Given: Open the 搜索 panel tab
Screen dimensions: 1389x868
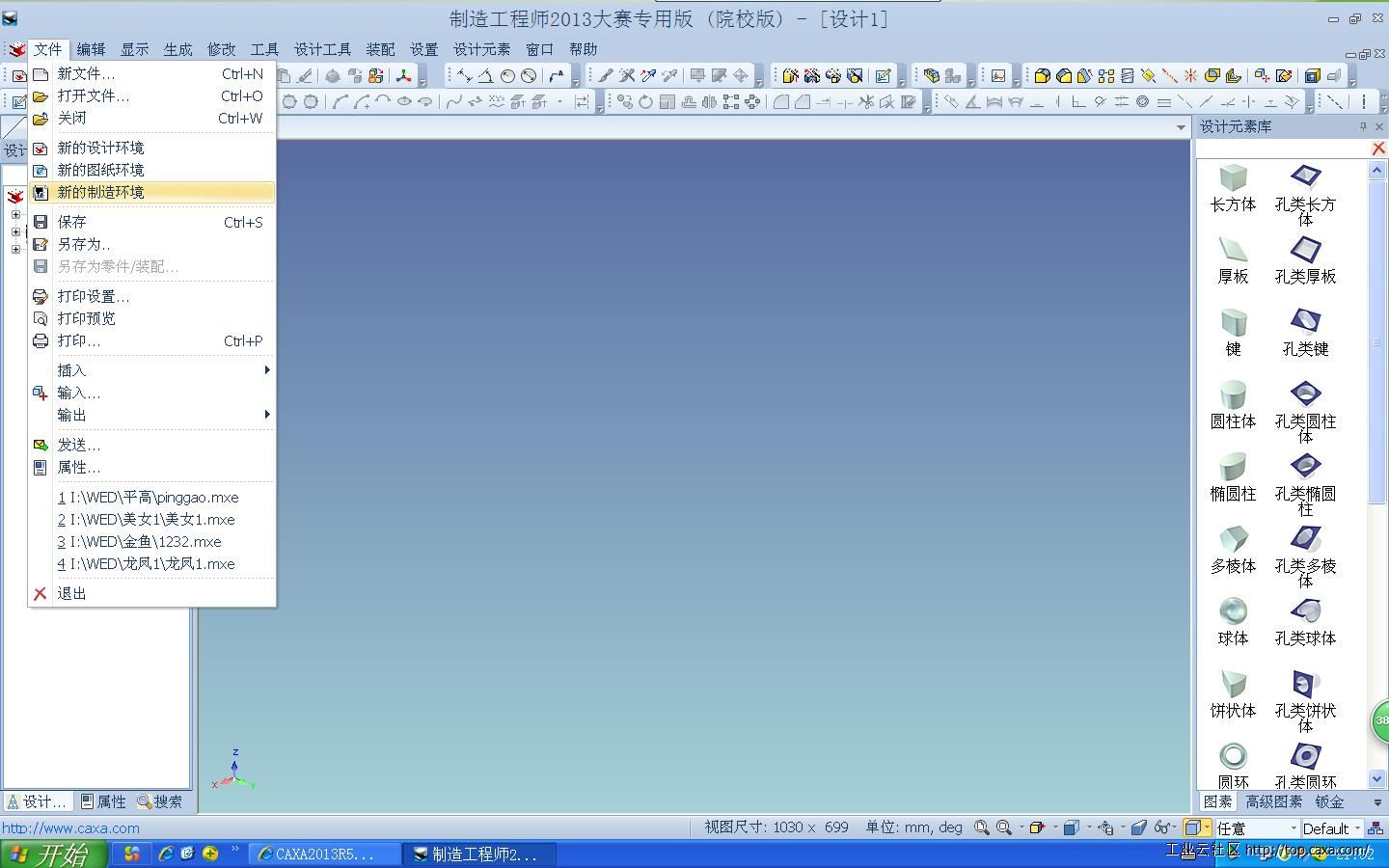Looking at the screenshot, I should point(160,801).
